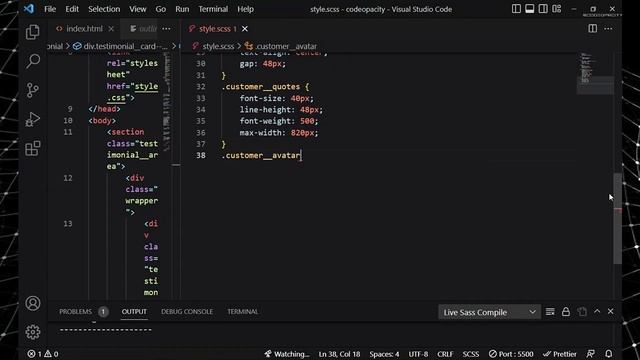Viewport: 640px width, 360px height.
Task: Click the Port : 5500 live server status
Action: coord(511,354)
